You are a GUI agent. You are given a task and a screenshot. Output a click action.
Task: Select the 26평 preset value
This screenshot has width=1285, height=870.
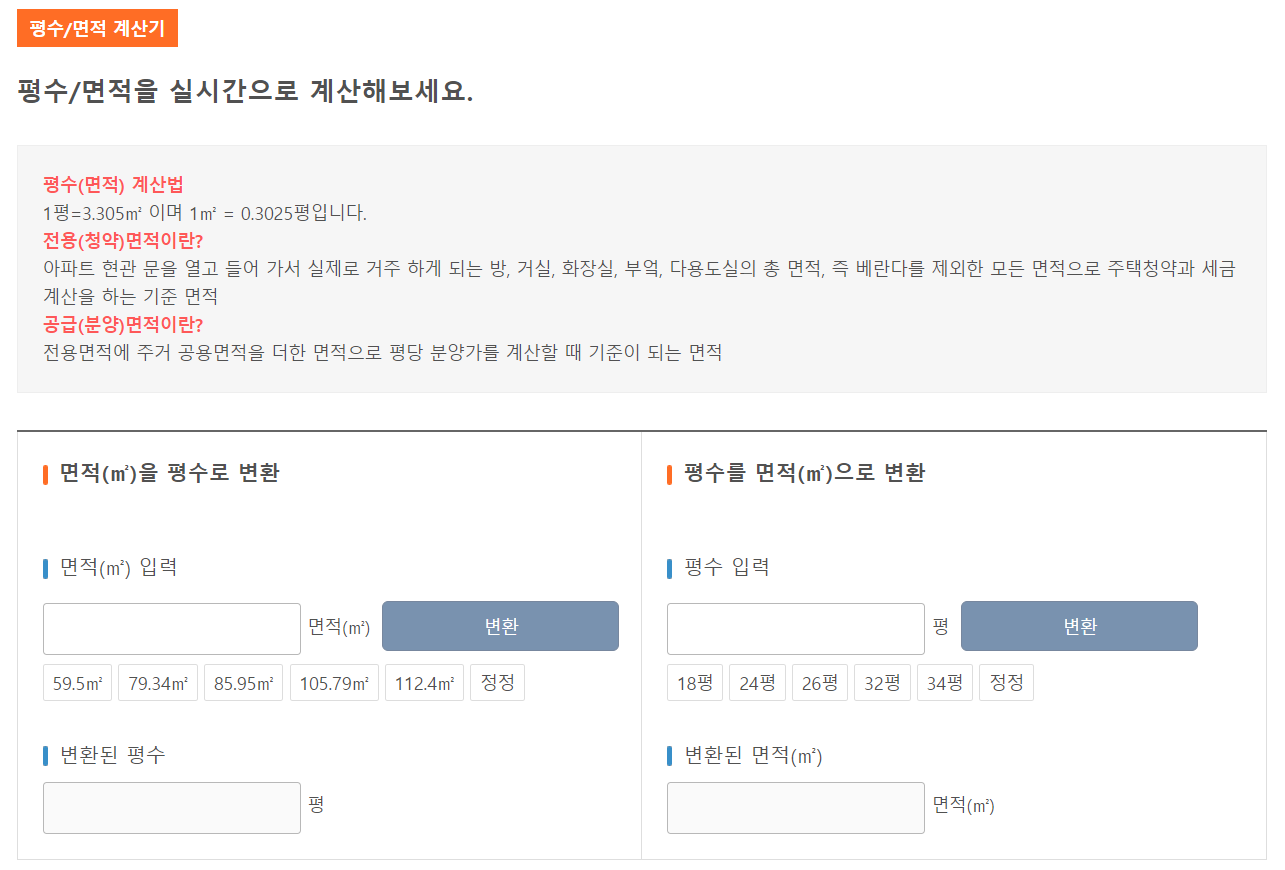pos(819,682)
